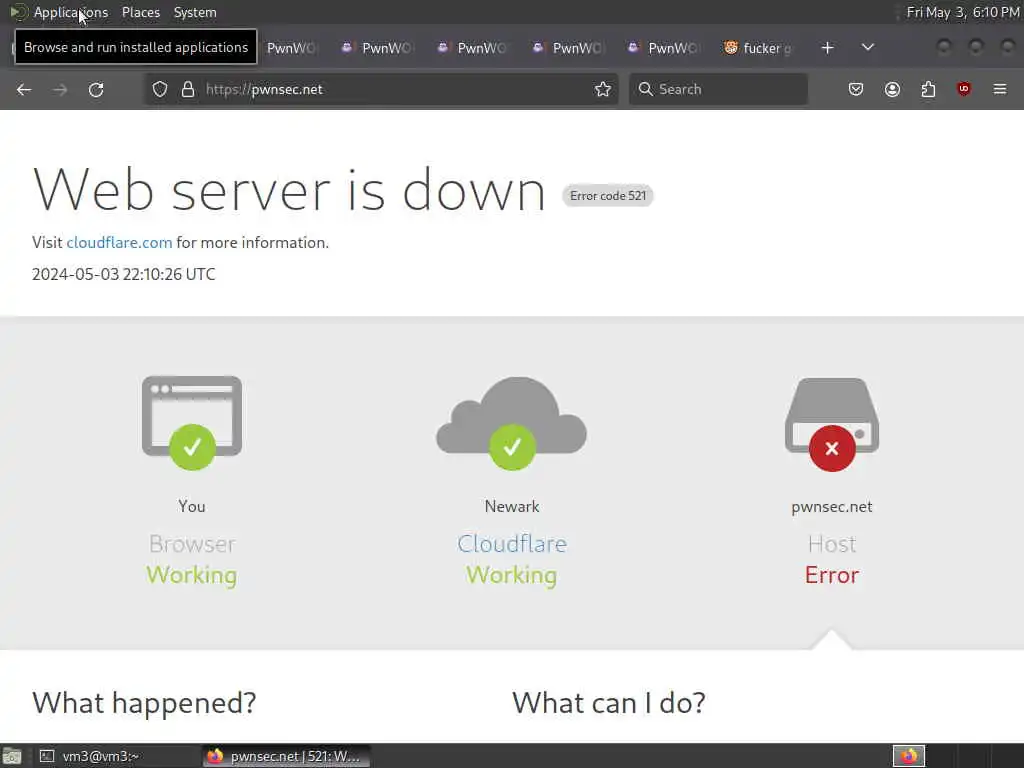1024x768 pixels.
Task: Bookmark this page with the star icon
Action: point(603,89)
